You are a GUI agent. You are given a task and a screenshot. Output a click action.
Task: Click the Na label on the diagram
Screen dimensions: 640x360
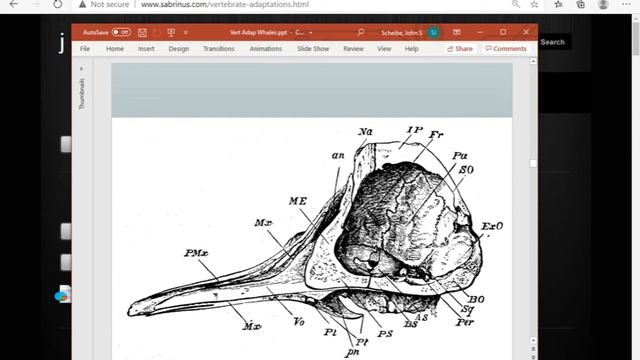(365, 131)
